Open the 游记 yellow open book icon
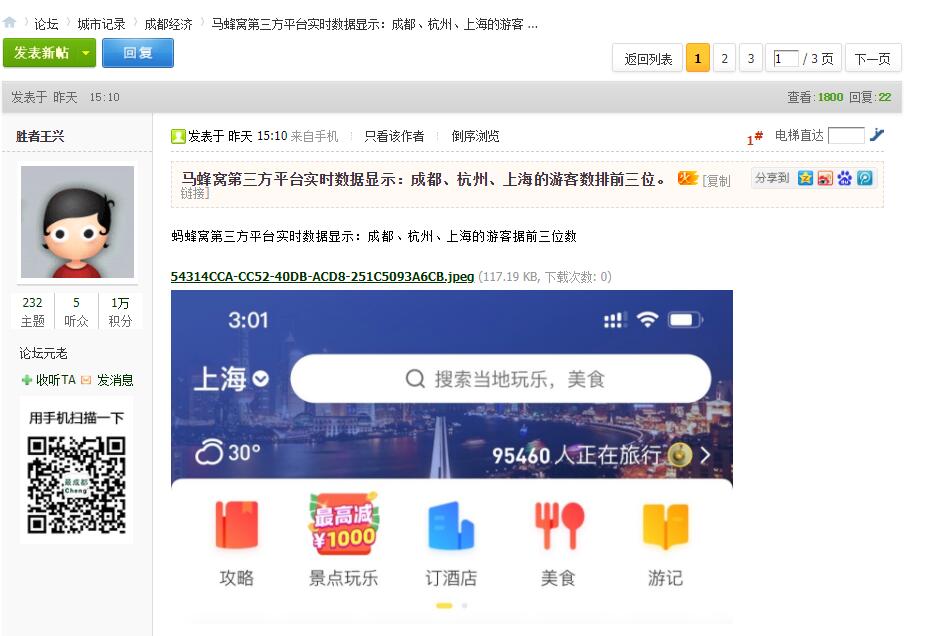 (665, 526)
